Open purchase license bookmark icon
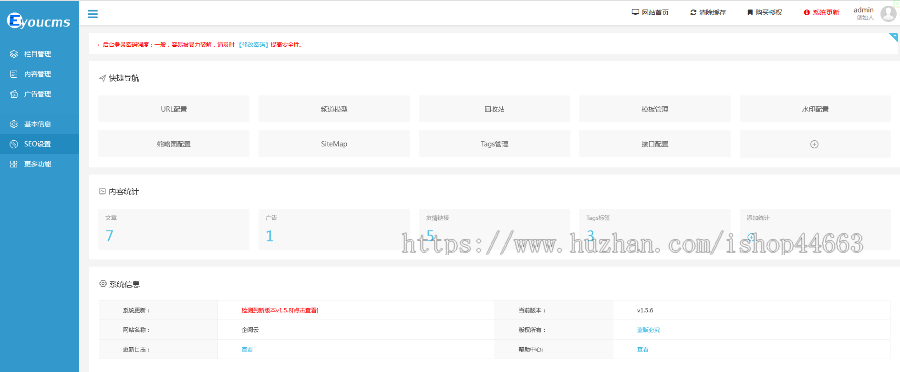 pos(750,12)
